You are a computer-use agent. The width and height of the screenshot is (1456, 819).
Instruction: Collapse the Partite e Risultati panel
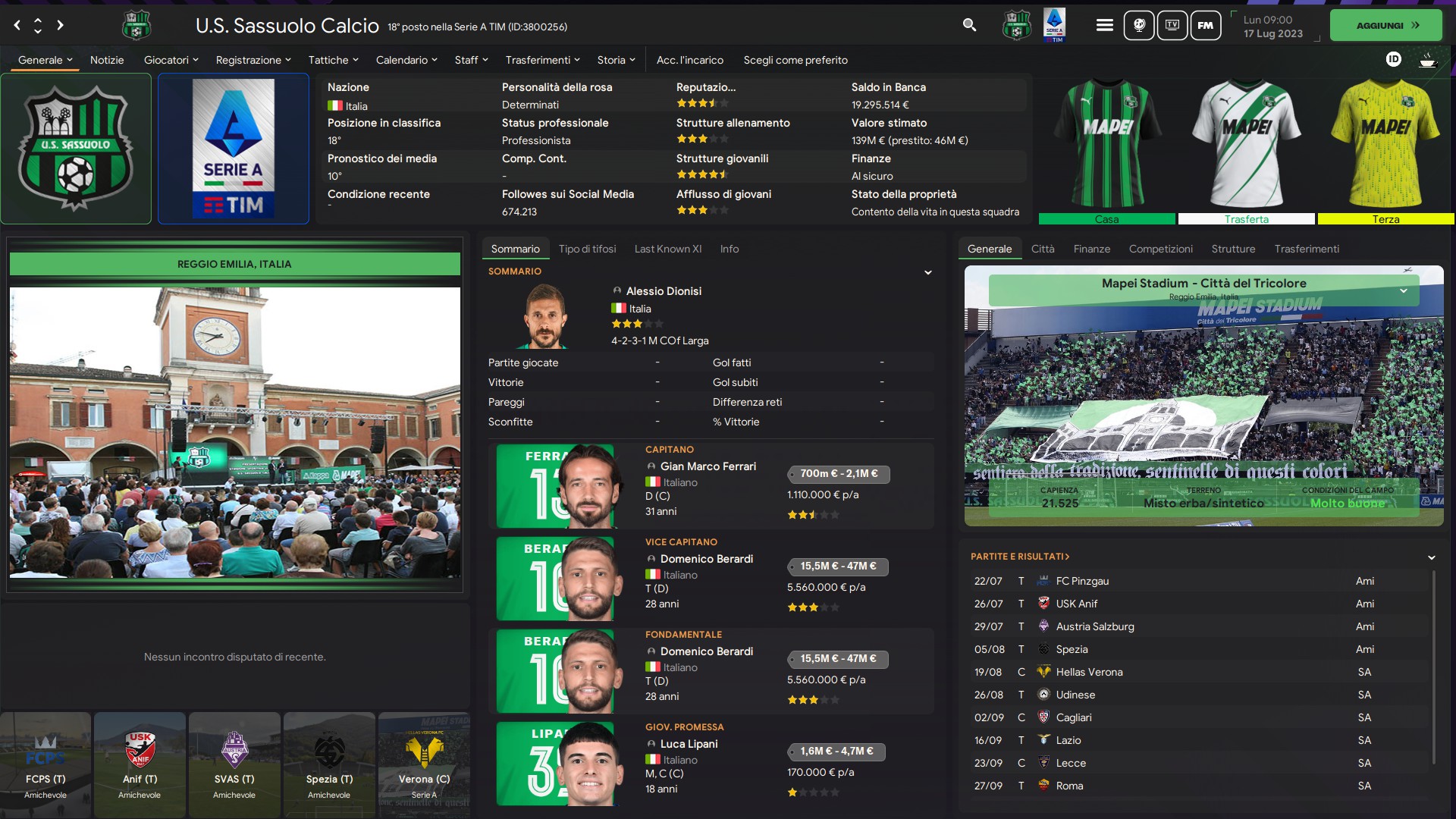click(1432, 557)
